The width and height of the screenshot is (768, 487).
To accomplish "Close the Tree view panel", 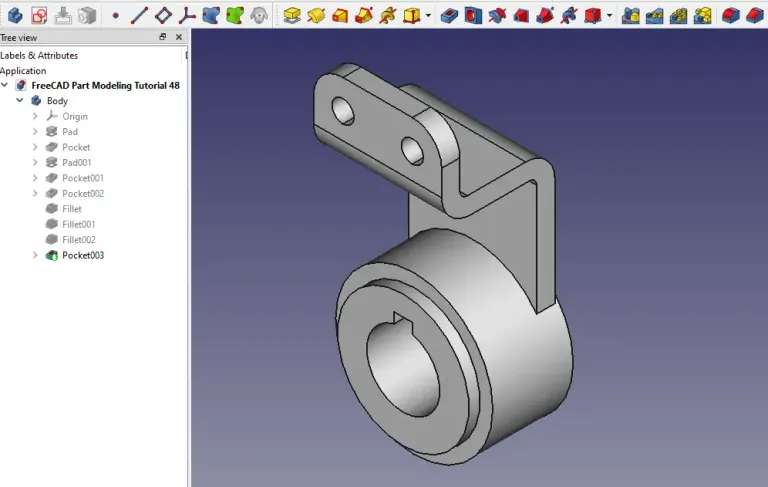I will tap(178, 37).
